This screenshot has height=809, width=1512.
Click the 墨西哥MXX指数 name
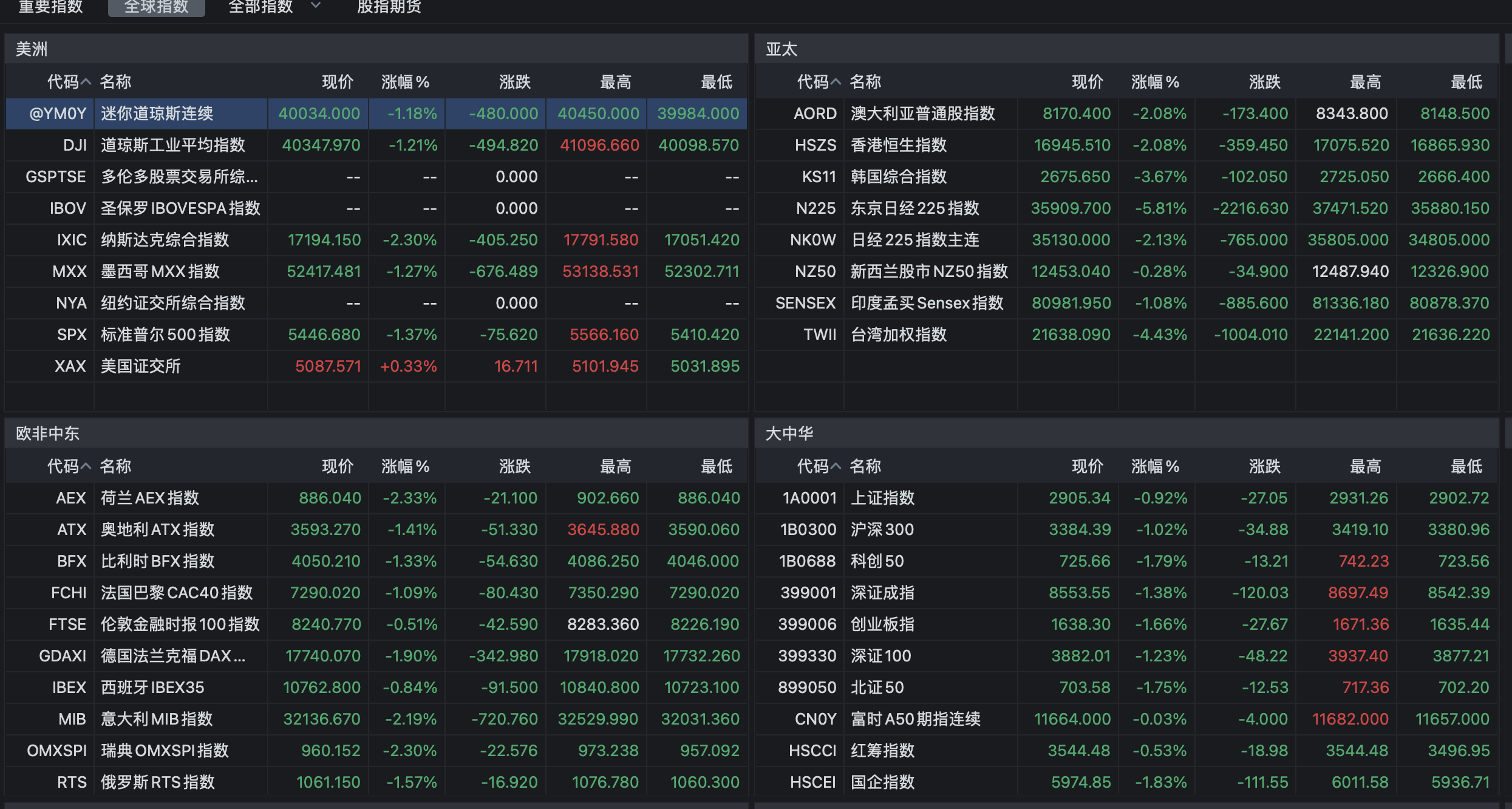point(160,271)
